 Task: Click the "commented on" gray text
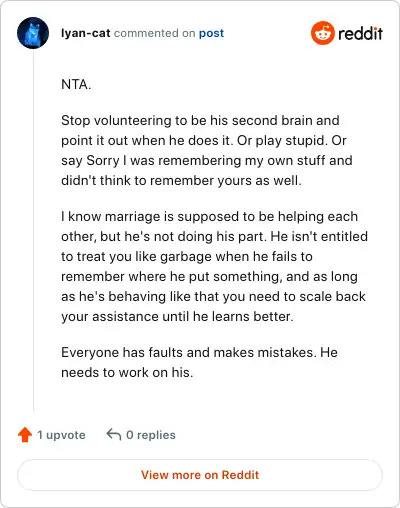[x=154, y=33]
